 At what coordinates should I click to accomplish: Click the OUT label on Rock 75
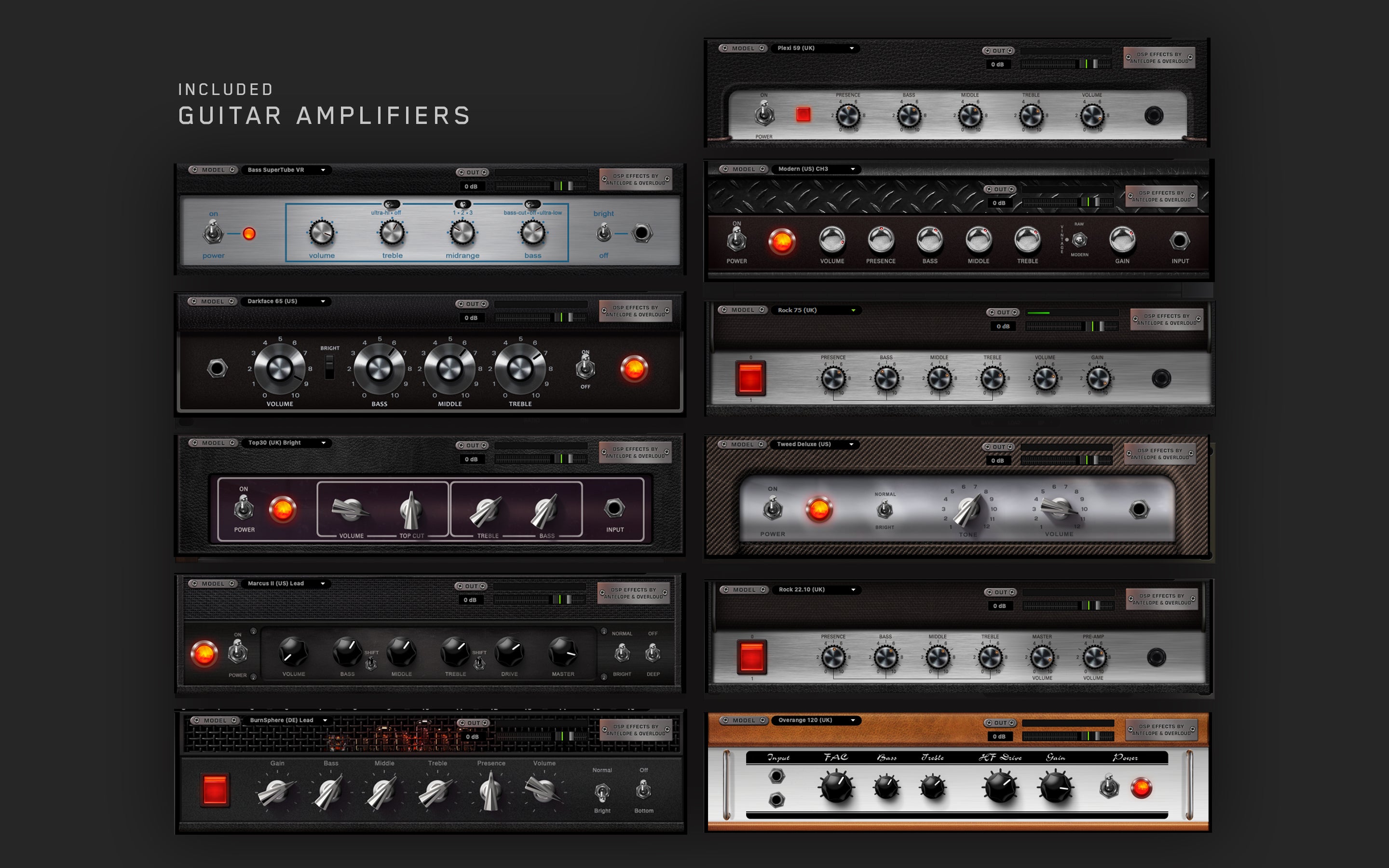coord(1003,313)
